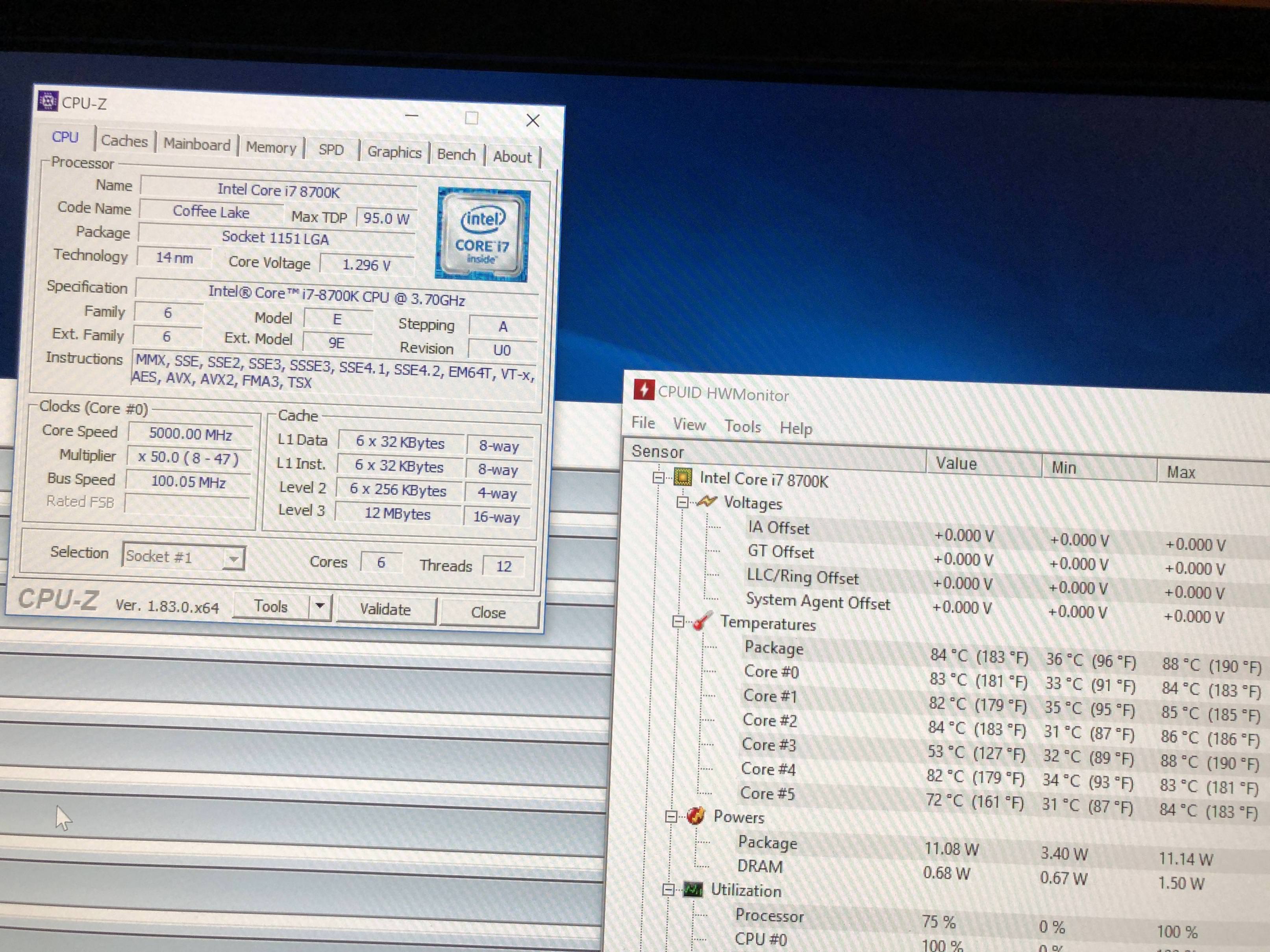
Task: Collapse the Temperatures tree node
Action: tap(678, 621)
